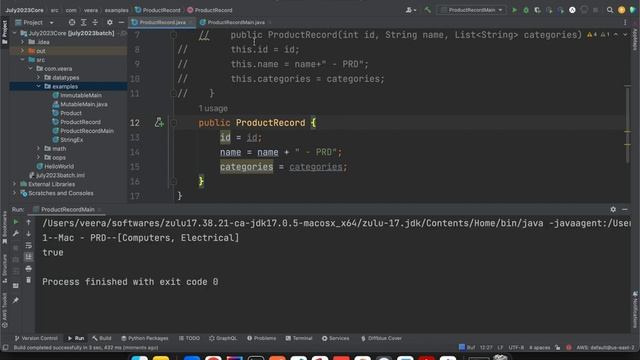Viewport: 640px width, 360px height.
Task: Expand the .idea folder
Action: click(x=22, y=42)
